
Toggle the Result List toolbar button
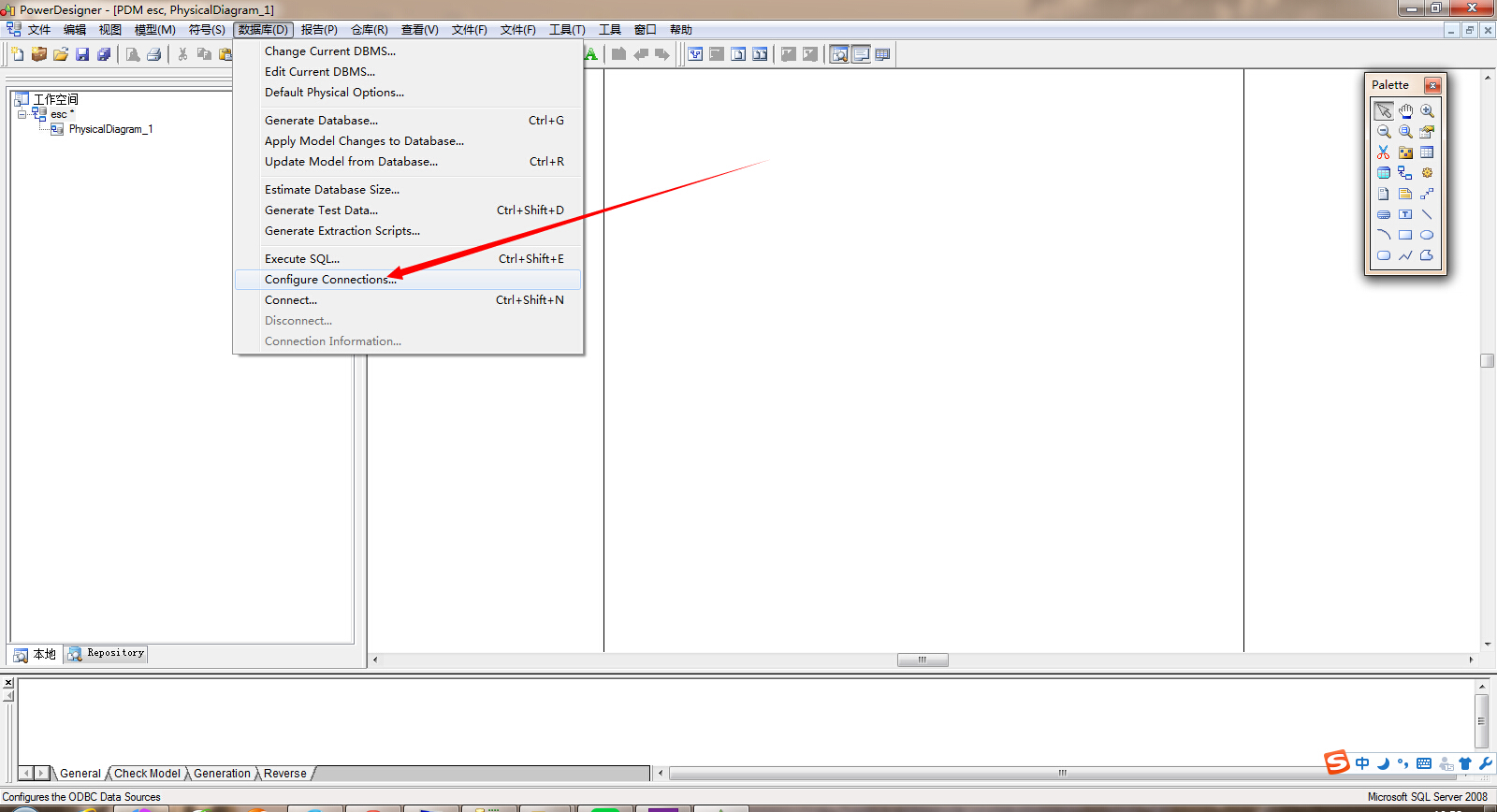click(882, 54)
